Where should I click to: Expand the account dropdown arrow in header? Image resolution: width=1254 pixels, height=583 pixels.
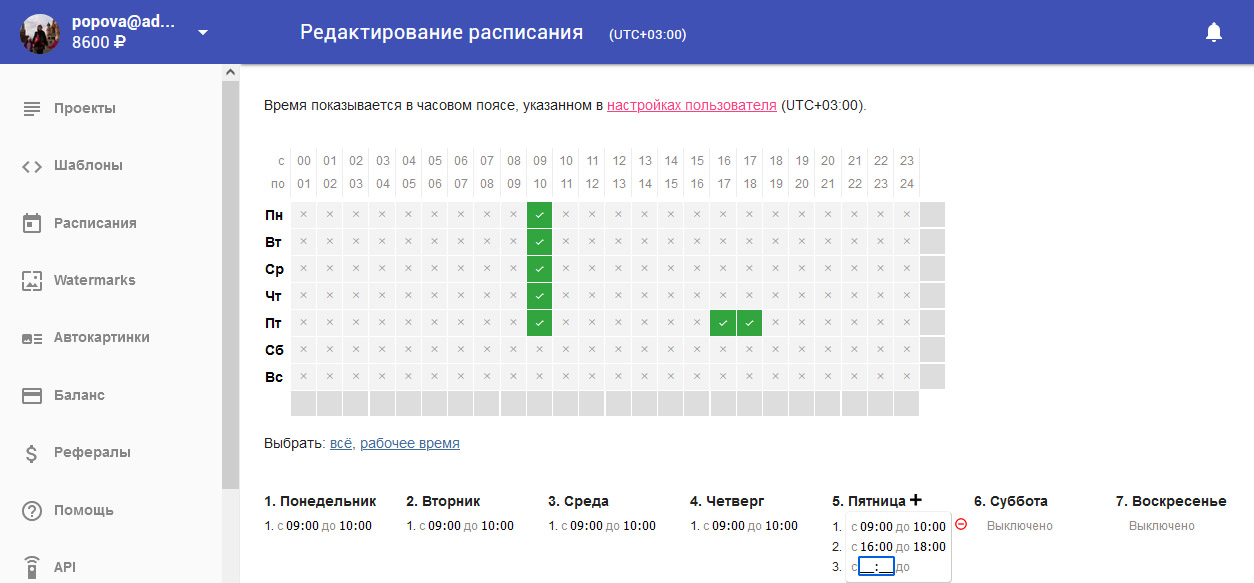203,32
